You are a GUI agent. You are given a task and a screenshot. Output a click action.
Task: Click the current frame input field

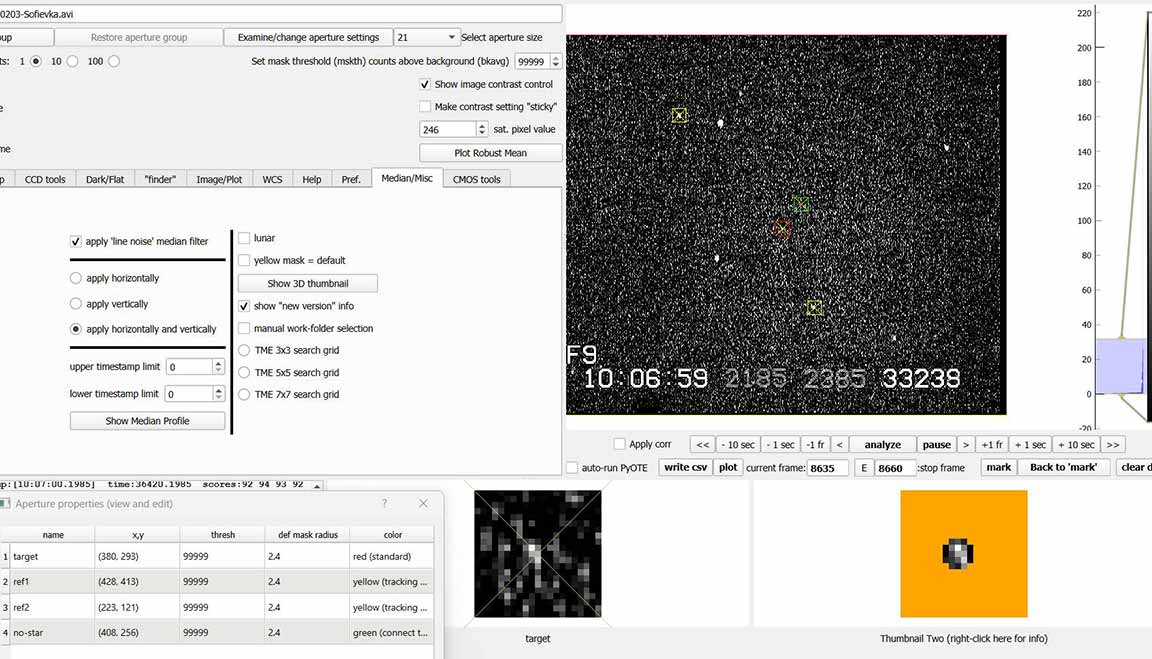[827, 468]
